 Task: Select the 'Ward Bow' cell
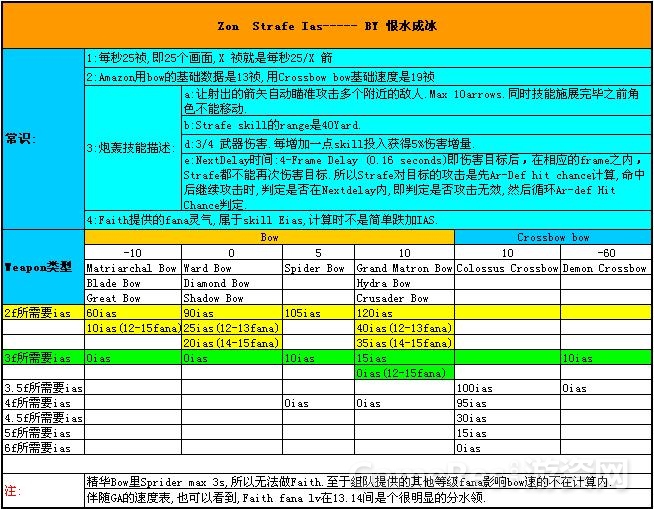pos(231,268)
